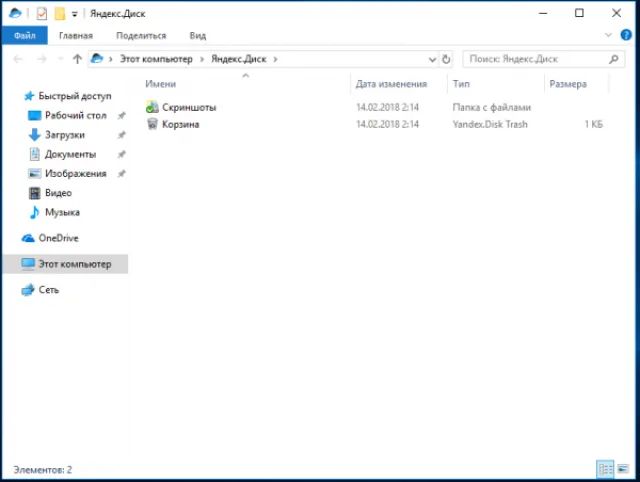Screen dimensions: 640x482
Task: Switch to the Главная ribbon tab
Action: [76, 36]
